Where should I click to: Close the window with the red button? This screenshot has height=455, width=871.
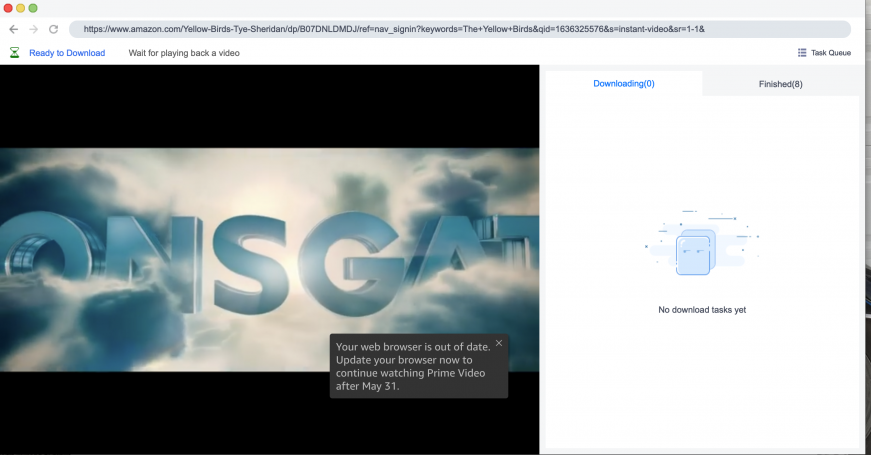click(x=9, y=8)
